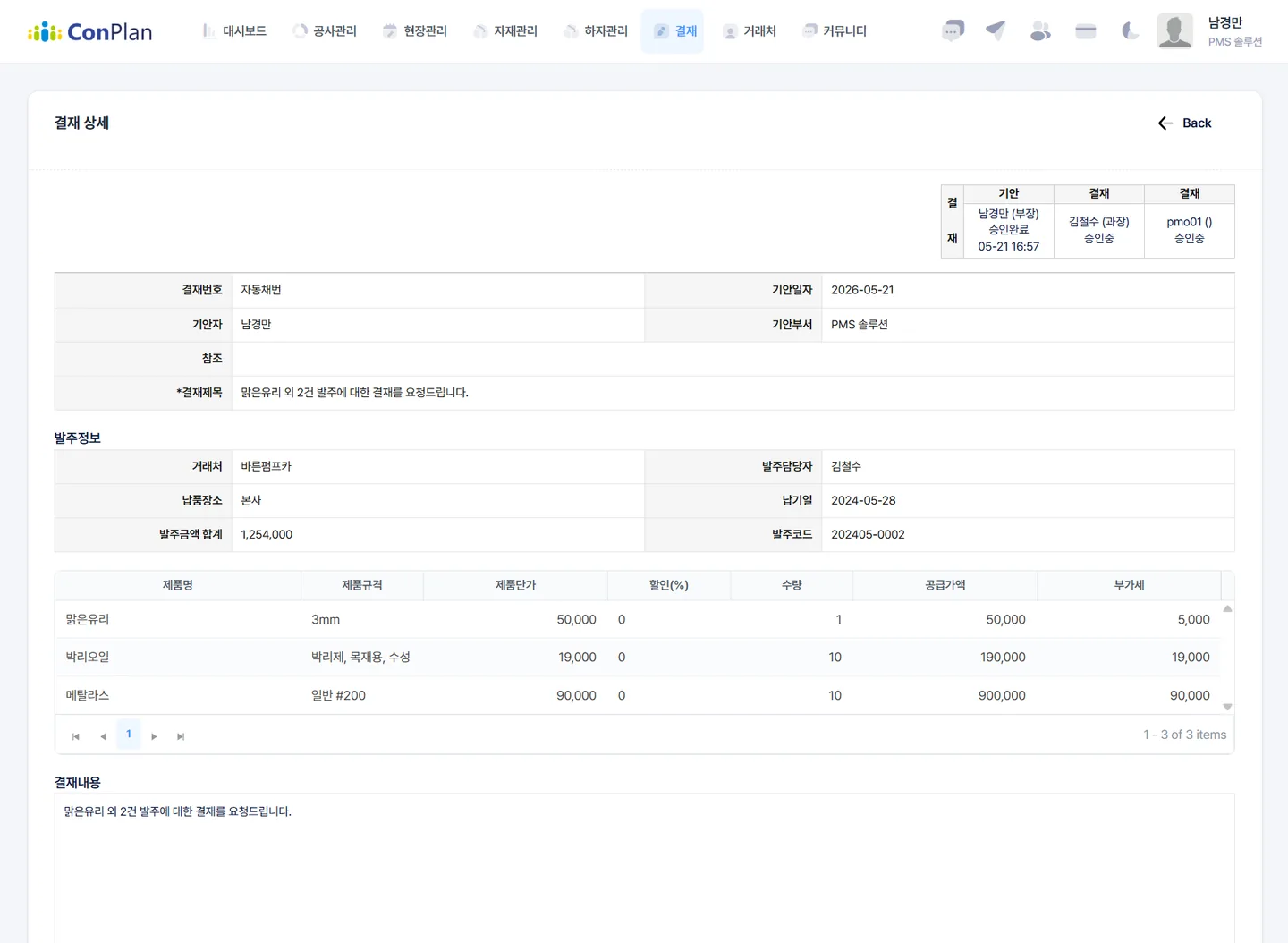The width and height of the screenshot is (1288, 943).
Task: Open the 커뮤니티 menu
Action: pyautogui.click(x=835, y=31)
